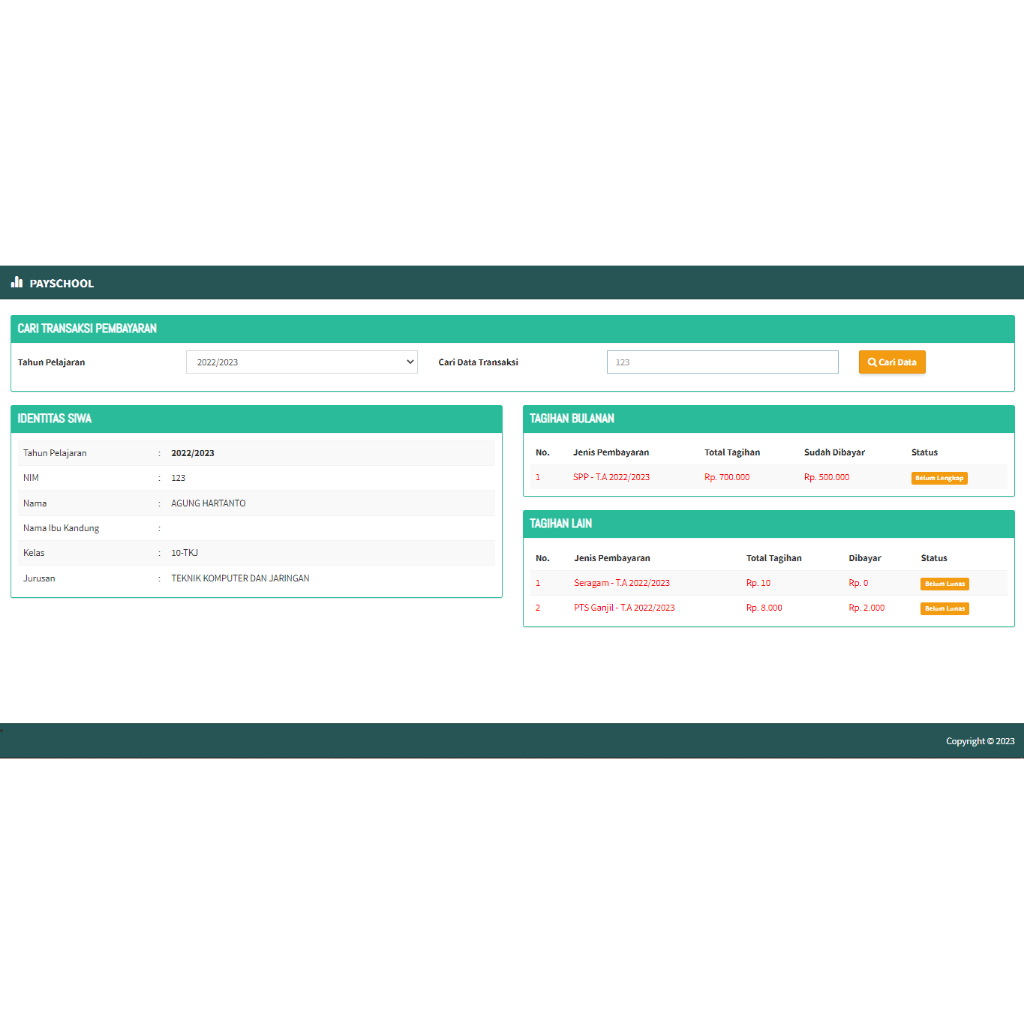Select PTS Ganjil - T.A 2022/2023 entry
Viewport: 1024px width, 1024px height.
(x=624, y=607)
